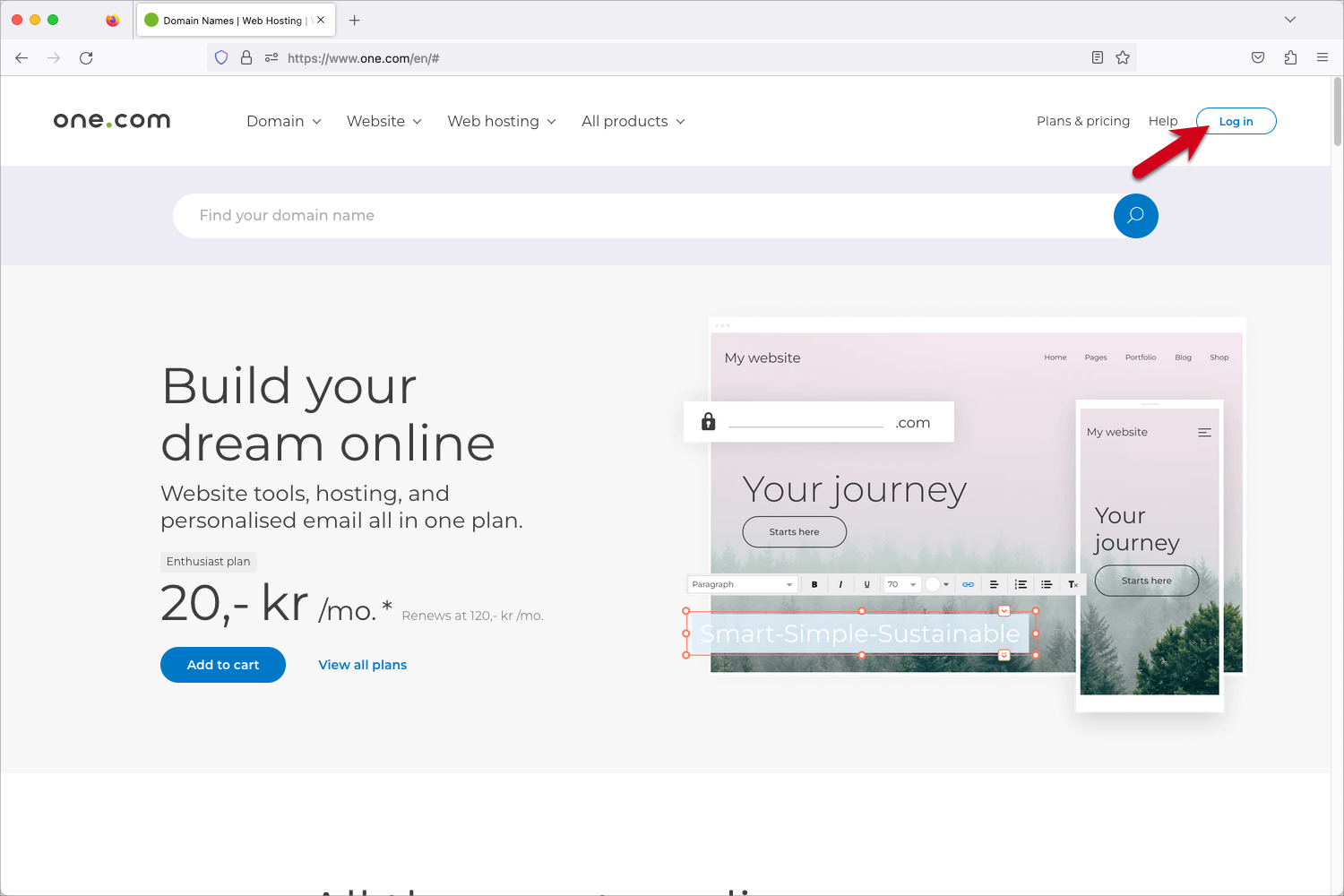The width and height of the screenshot is (1344, 896).
Task: Toggle bold formatting in the text toolbar
Action: point(814,583)
